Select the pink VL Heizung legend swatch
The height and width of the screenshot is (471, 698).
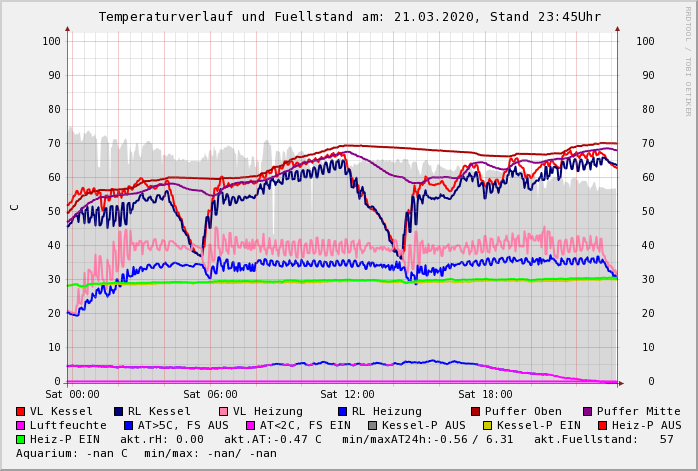click(x=223, y=411)
